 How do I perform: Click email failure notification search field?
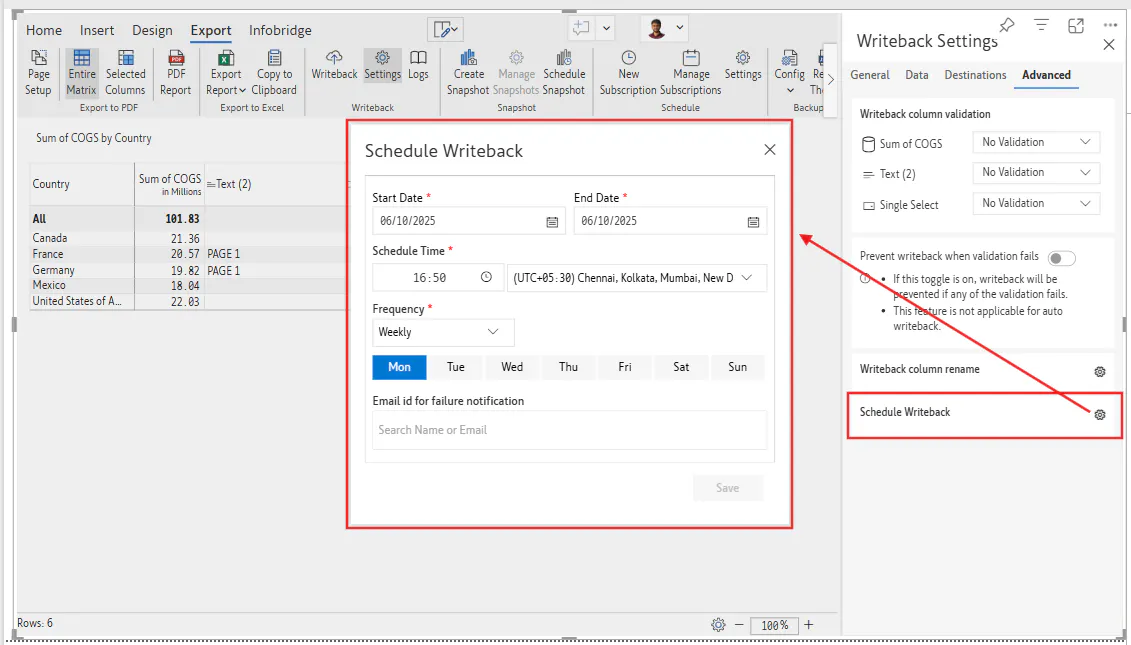569,430
